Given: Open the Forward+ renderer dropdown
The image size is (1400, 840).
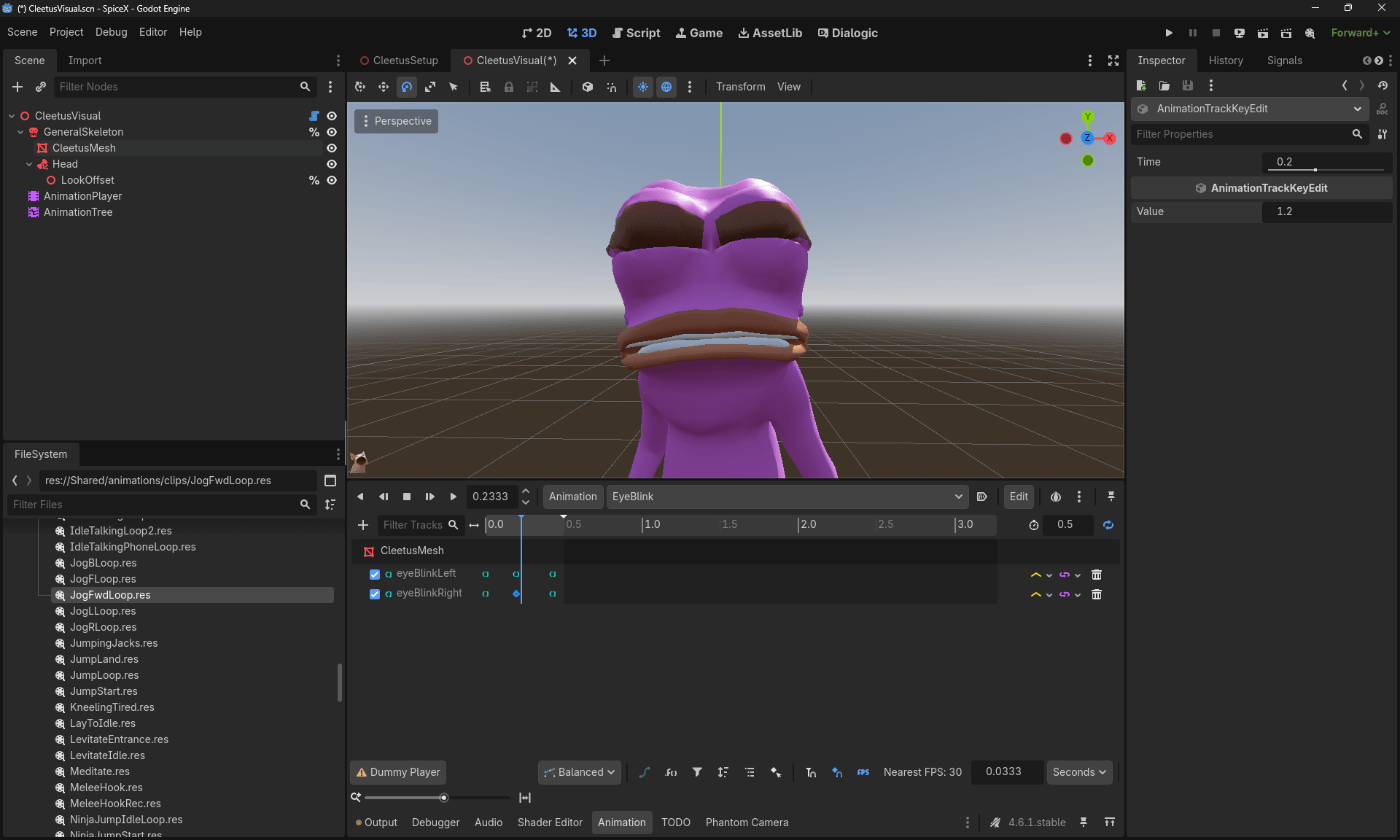Looking at the screenshot, I should point(1361,33).
